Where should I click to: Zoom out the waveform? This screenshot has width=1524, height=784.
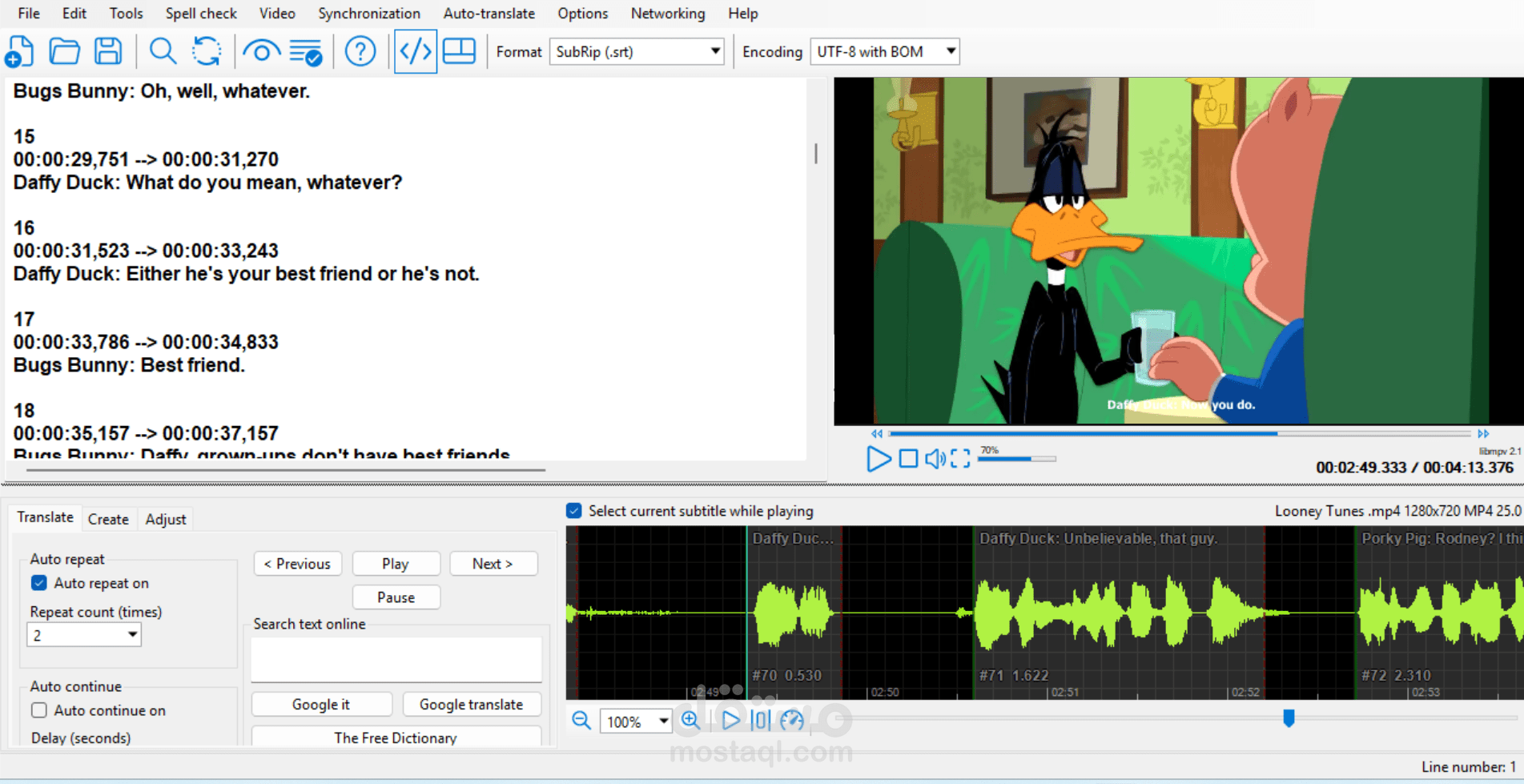coord(581,721)
